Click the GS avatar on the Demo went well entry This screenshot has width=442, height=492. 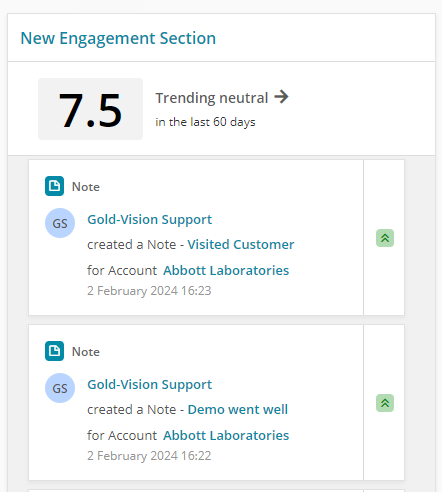[x=60, y=388]
